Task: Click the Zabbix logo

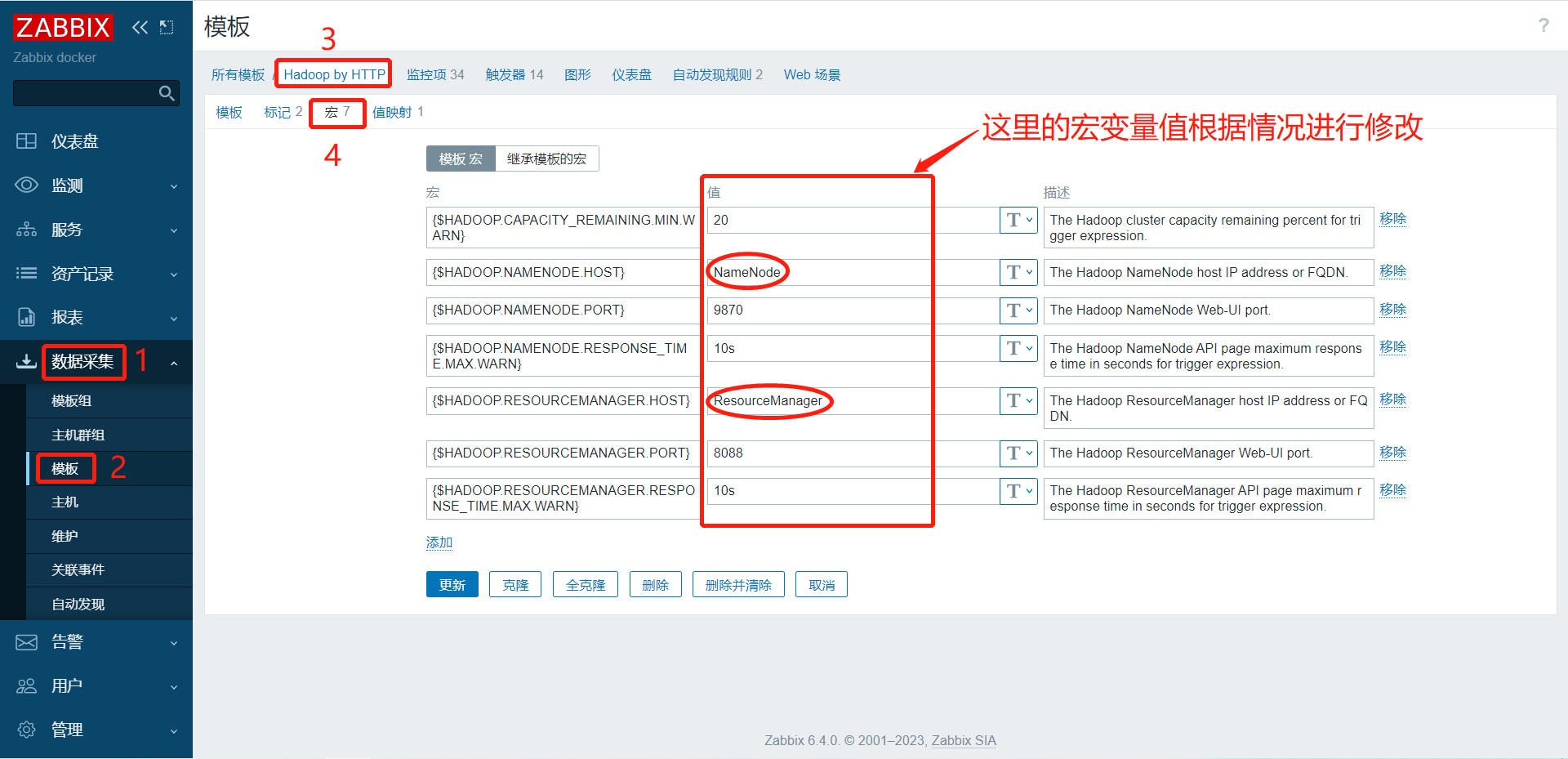Action: [63, 27]
